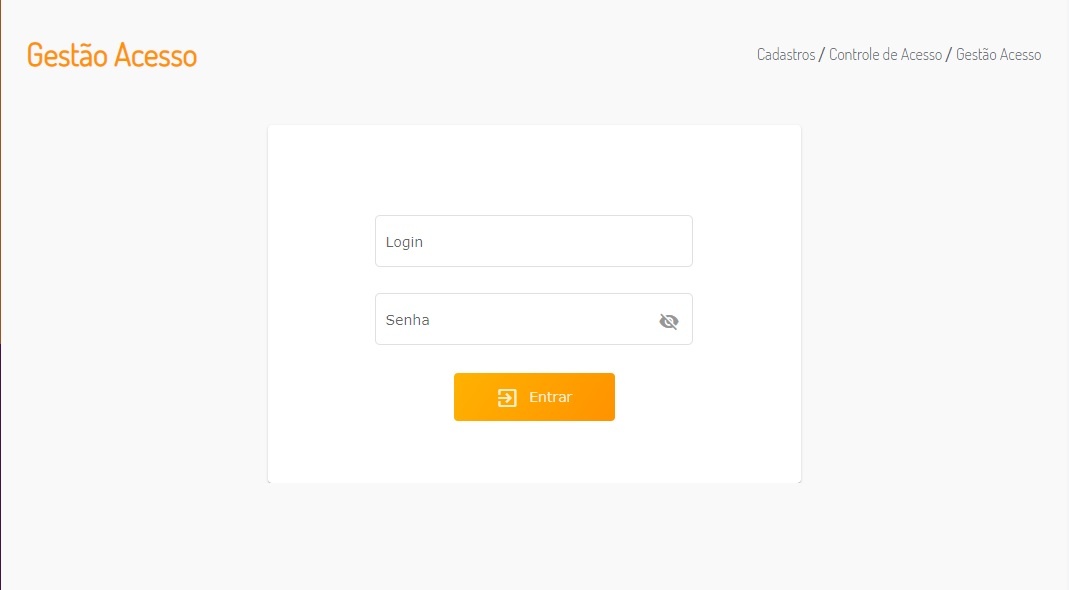Click blank card area below Entrar button
The image size is (1069, 590).
click(533, 452)
